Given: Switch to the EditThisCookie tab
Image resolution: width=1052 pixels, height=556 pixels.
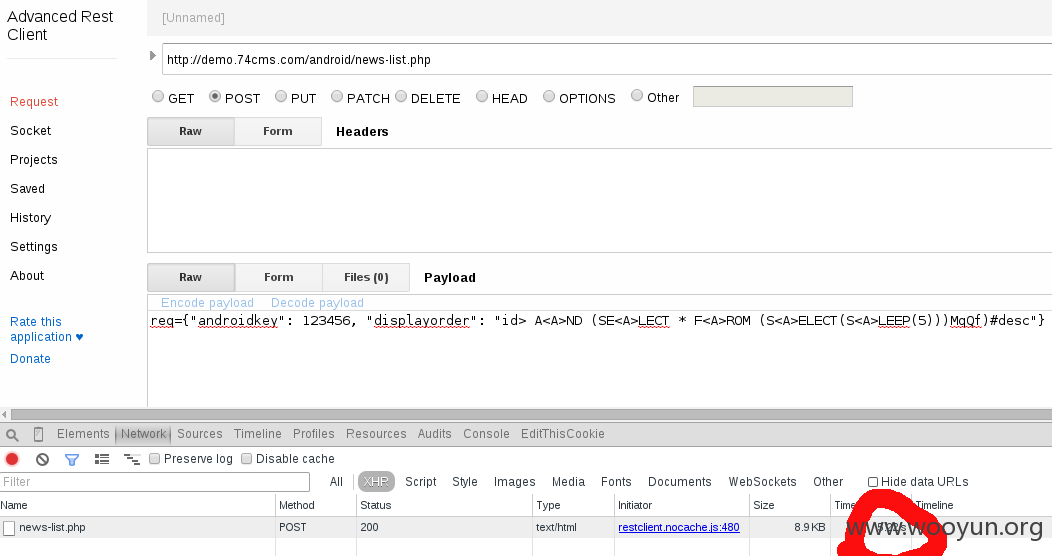Looking at the screenshot, I should click(563, 434).
